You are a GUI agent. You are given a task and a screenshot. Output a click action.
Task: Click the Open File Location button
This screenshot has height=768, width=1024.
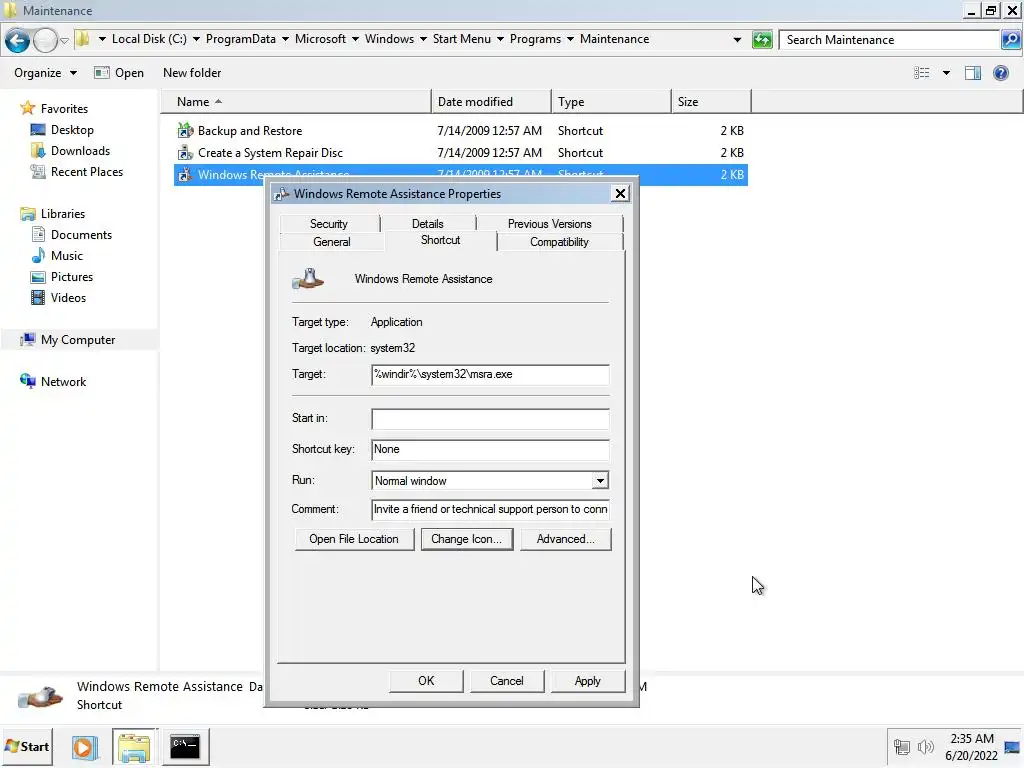[x=354, y=539]
